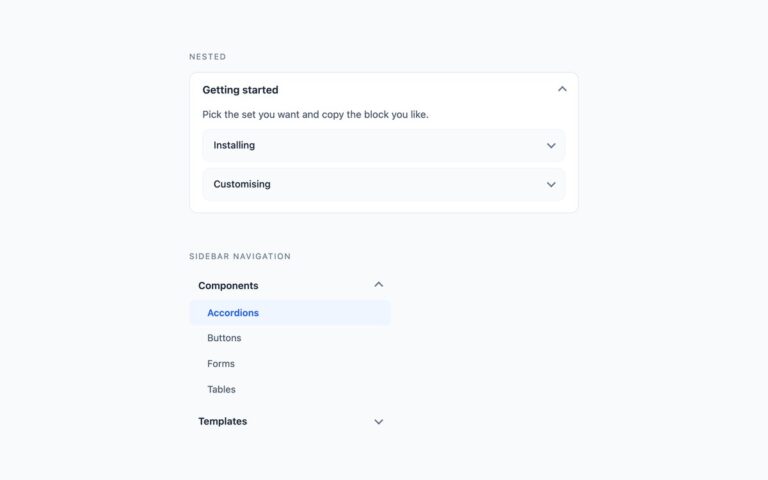Click the Customising row's down chevron icon
This screenshot has height=480, width=768.
[551, 185]
